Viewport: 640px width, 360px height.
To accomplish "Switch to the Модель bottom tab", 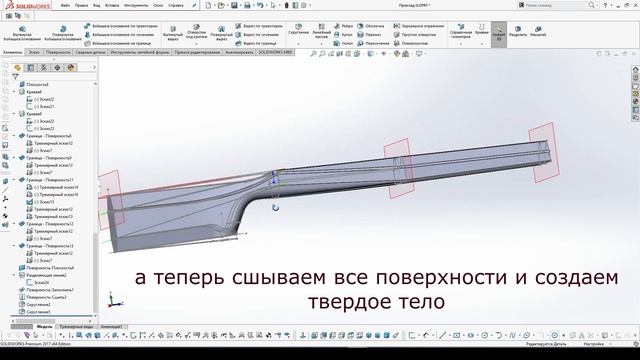I will pos(44,327).
